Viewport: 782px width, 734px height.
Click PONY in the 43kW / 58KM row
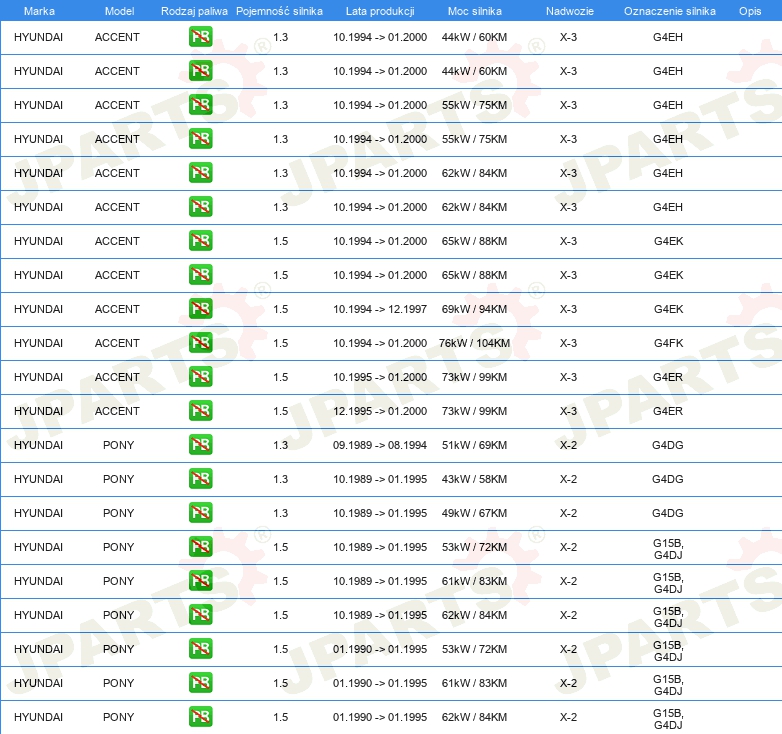coord(118,479)
